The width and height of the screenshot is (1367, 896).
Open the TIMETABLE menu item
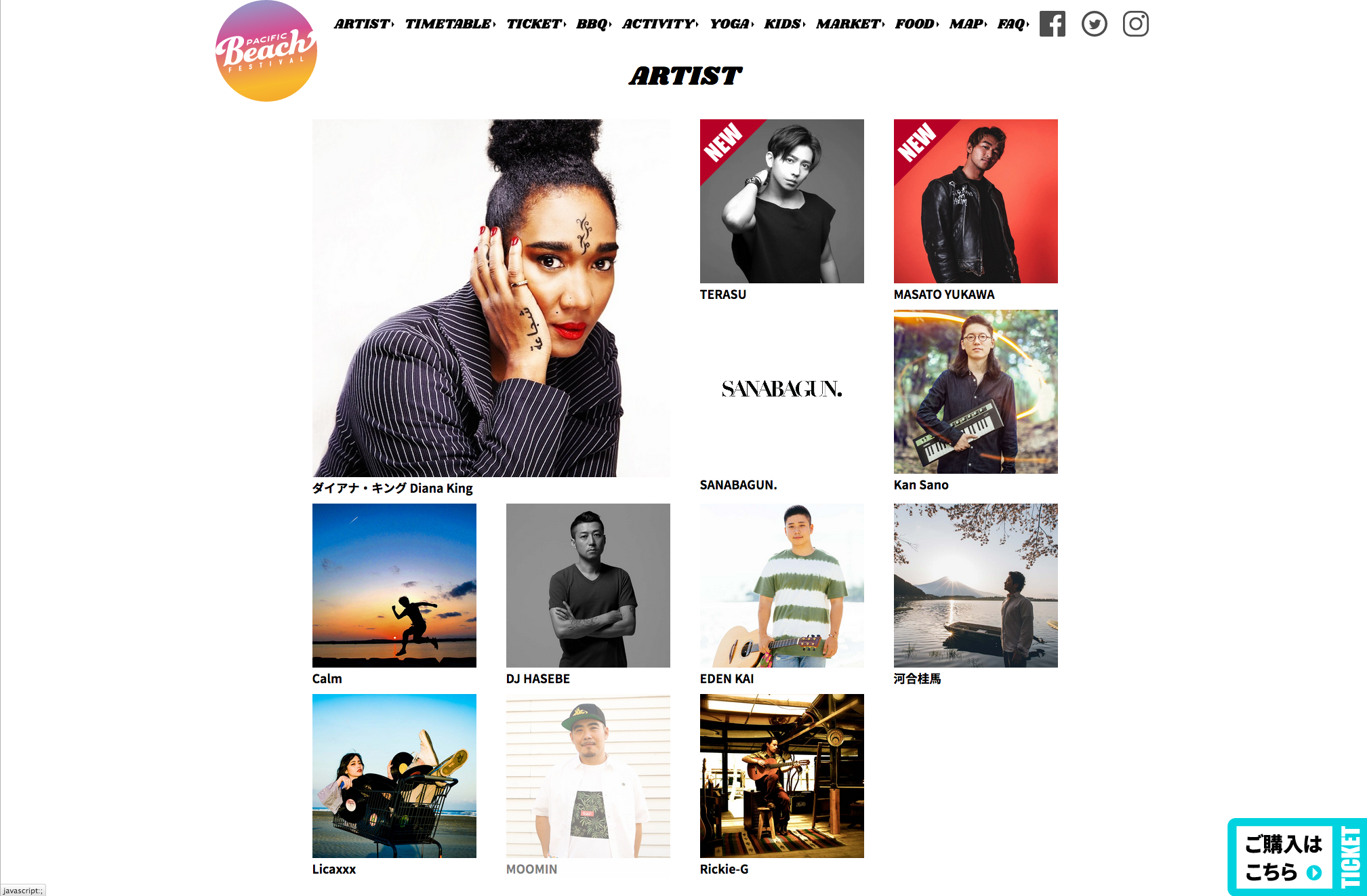pos(450,24)
